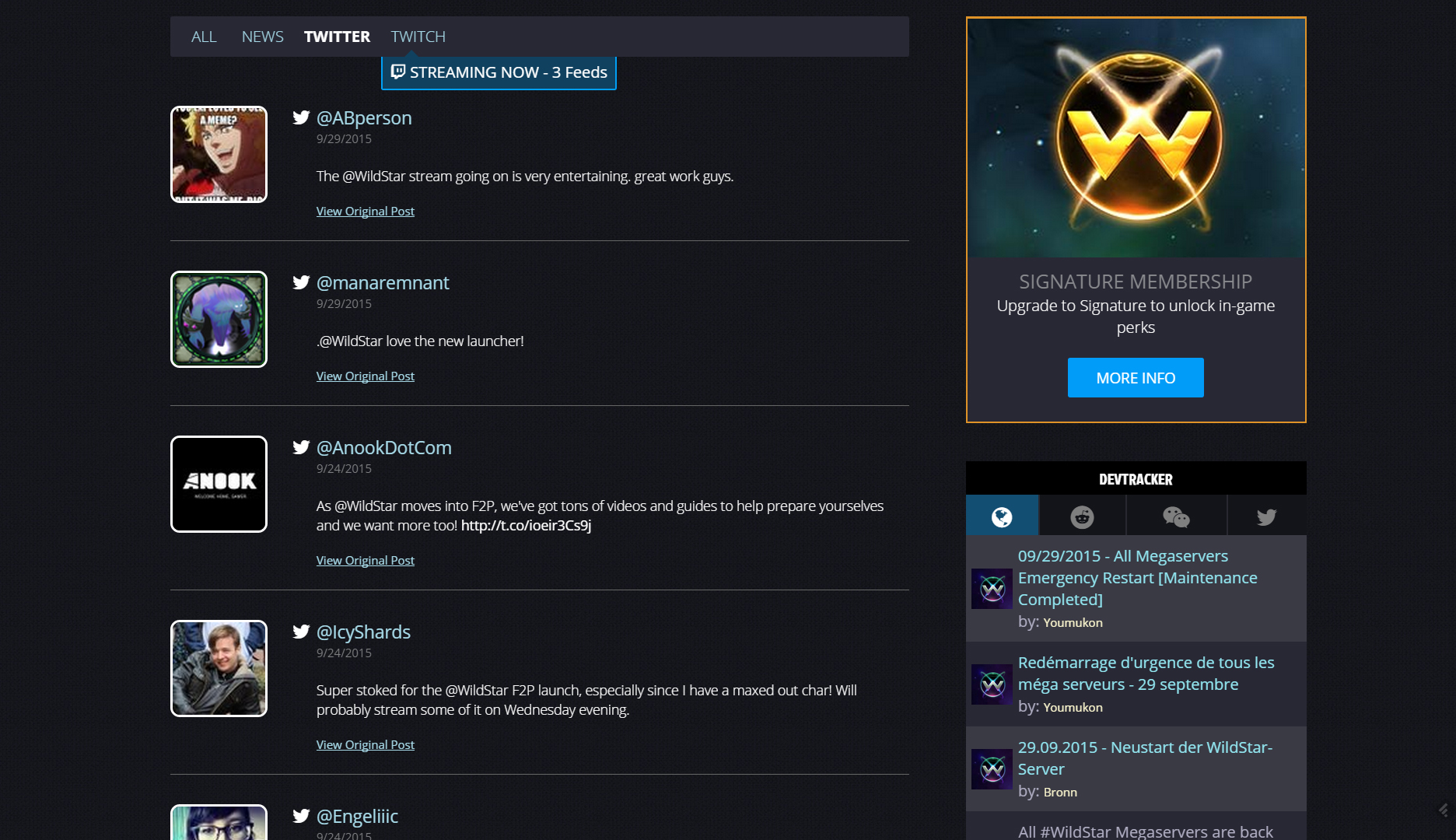Click the @Engeliiic avatar thumbnail
The image size is (1456, 840).
[219, 822]
